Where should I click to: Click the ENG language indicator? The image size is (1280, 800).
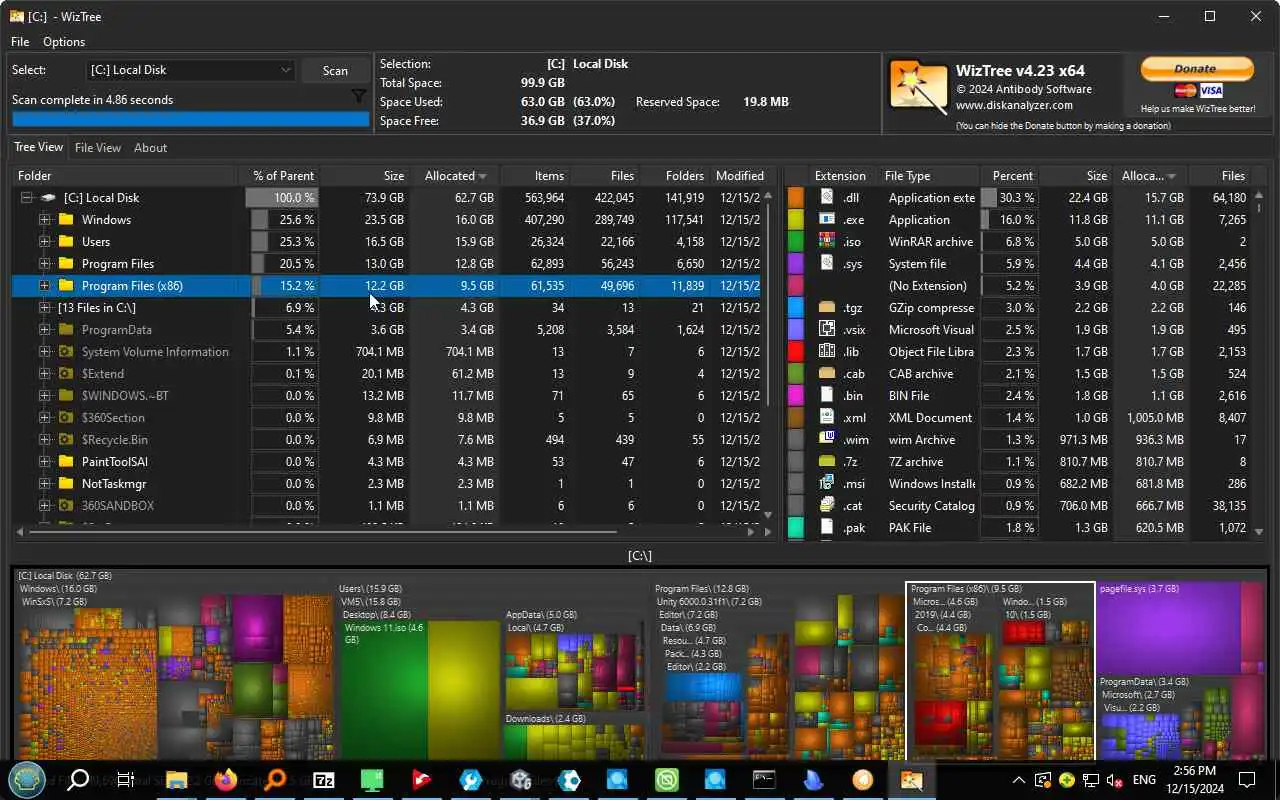(1144, 780)
